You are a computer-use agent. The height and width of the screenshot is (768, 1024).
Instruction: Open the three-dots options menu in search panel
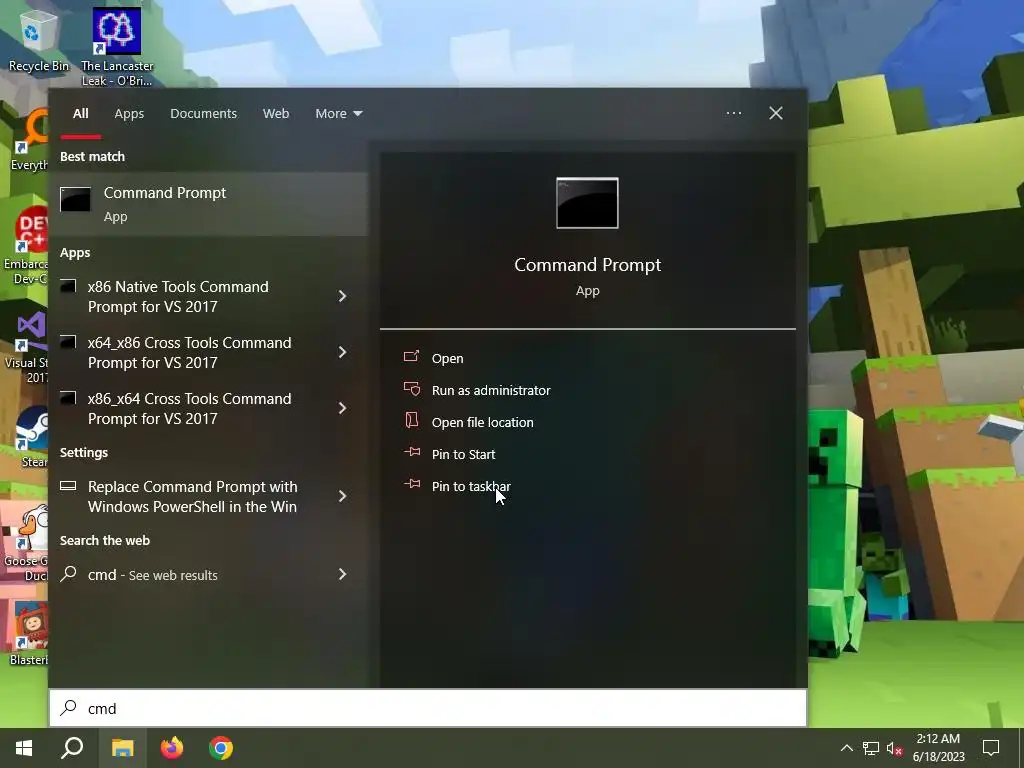(x=733, y=113)
